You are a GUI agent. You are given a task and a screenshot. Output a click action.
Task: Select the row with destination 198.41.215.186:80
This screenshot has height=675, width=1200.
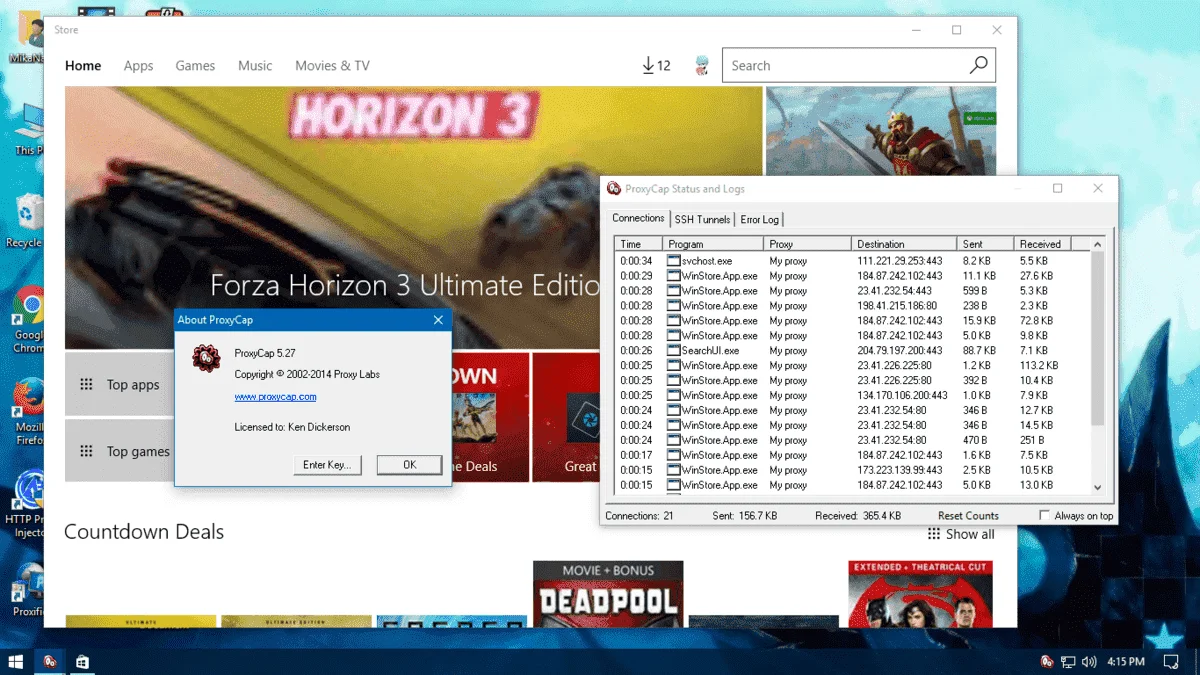pos(852,306)
